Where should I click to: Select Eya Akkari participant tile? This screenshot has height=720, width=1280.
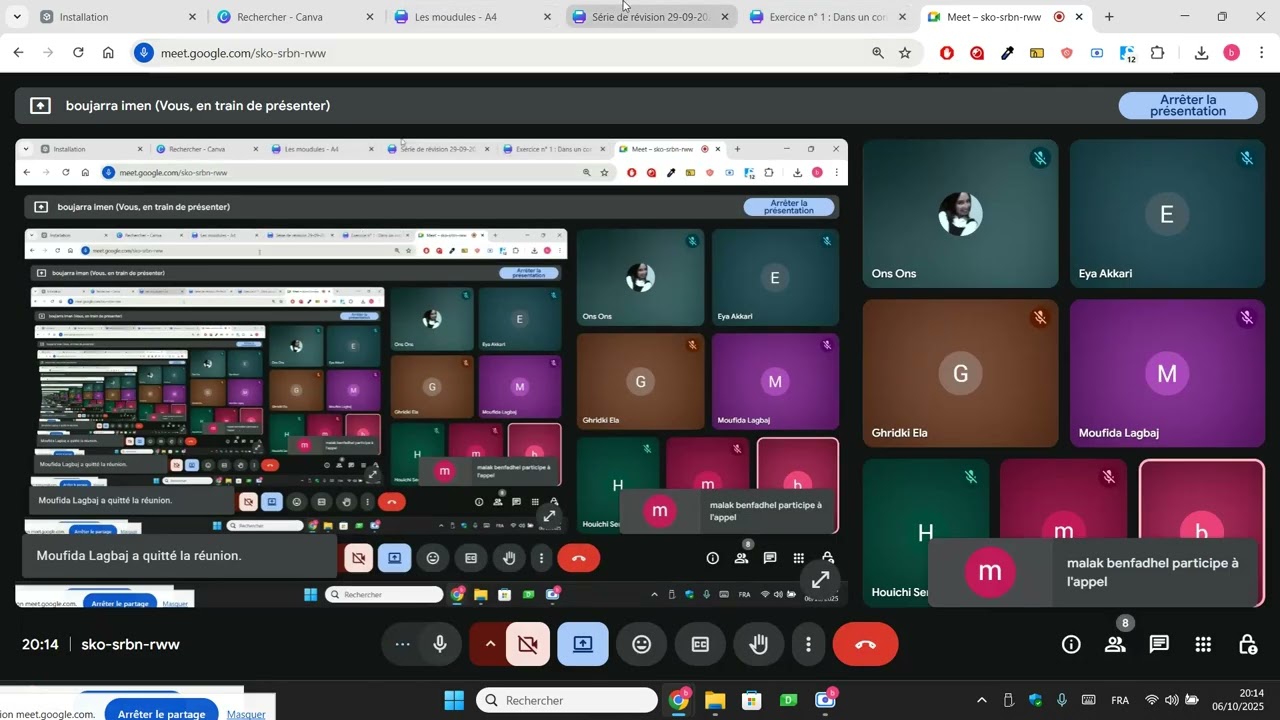point(1167,214)
